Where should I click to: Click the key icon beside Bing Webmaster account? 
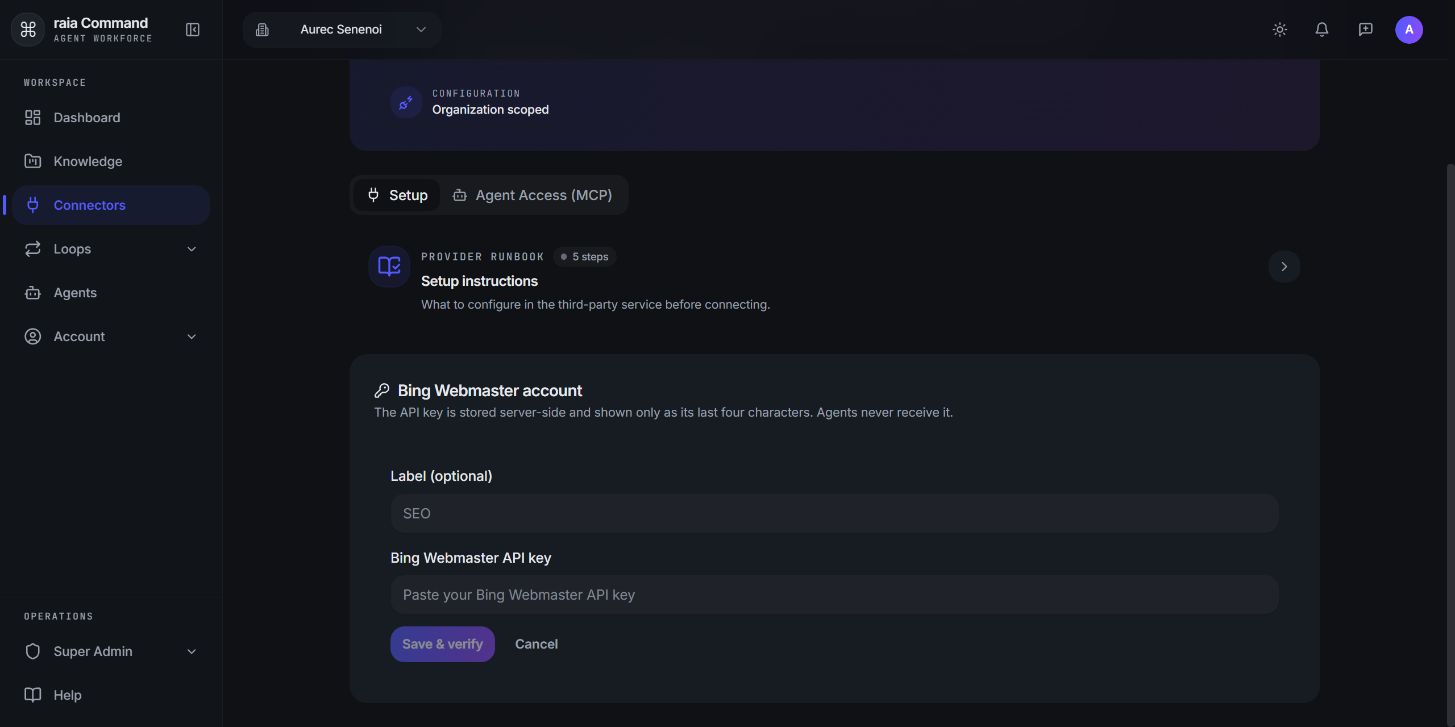coord(382,391)
